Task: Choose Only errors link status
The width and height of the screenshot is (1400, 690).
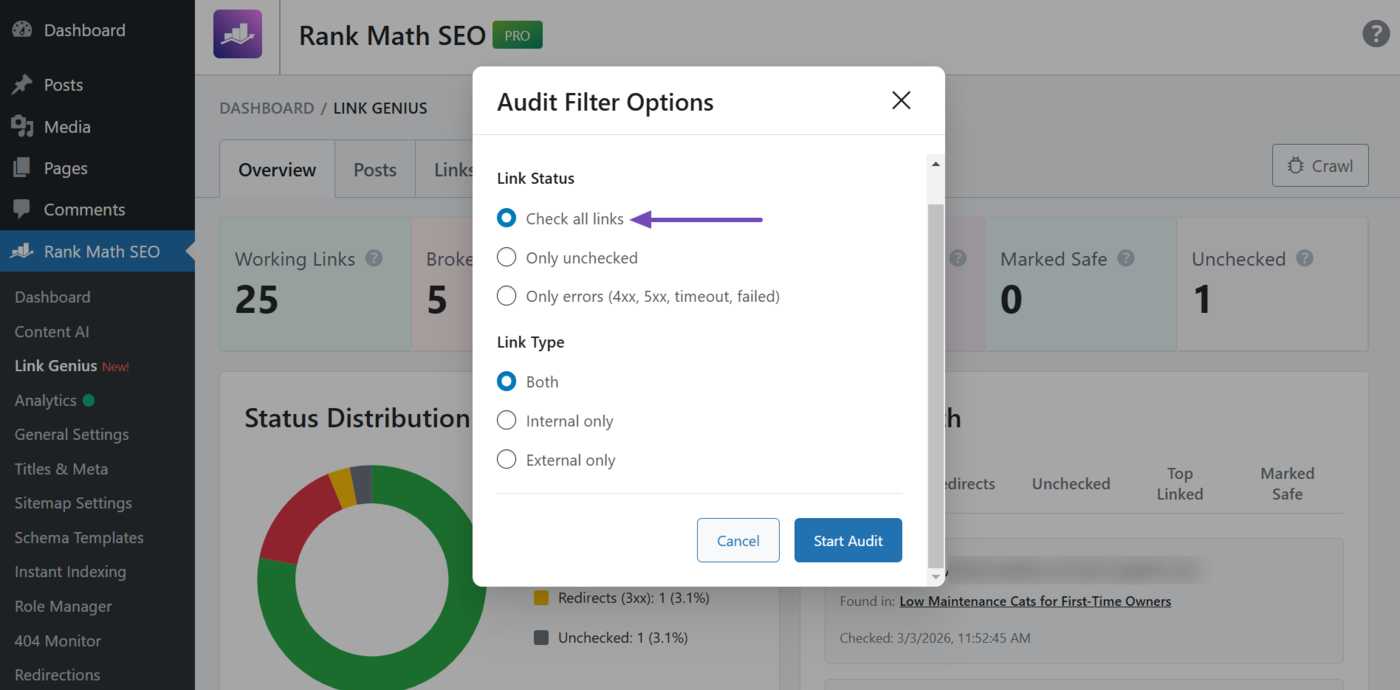Action: [x=506, y=295]
